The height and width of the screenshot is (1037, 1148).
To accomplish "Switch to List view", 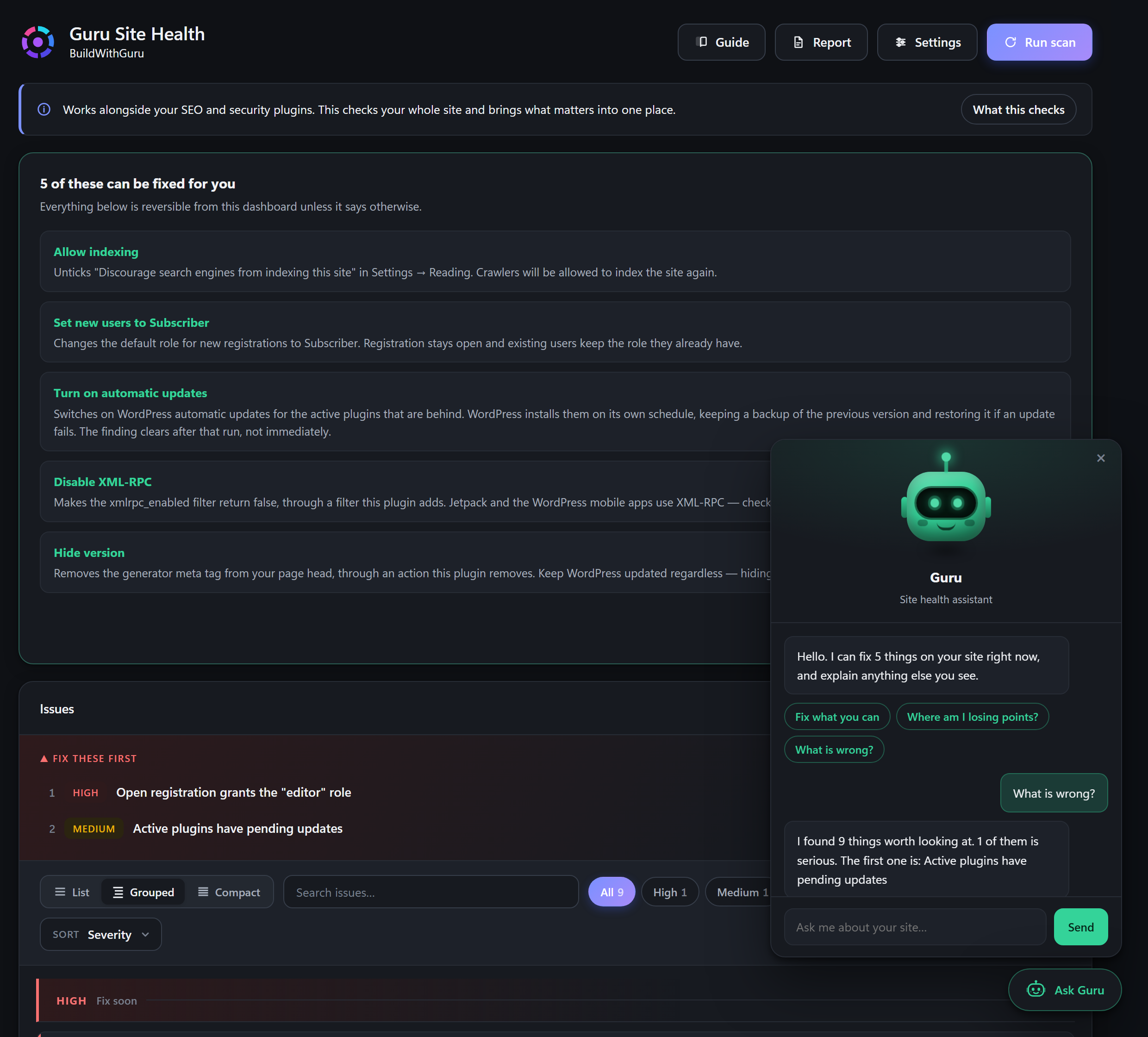I will 72,892.
